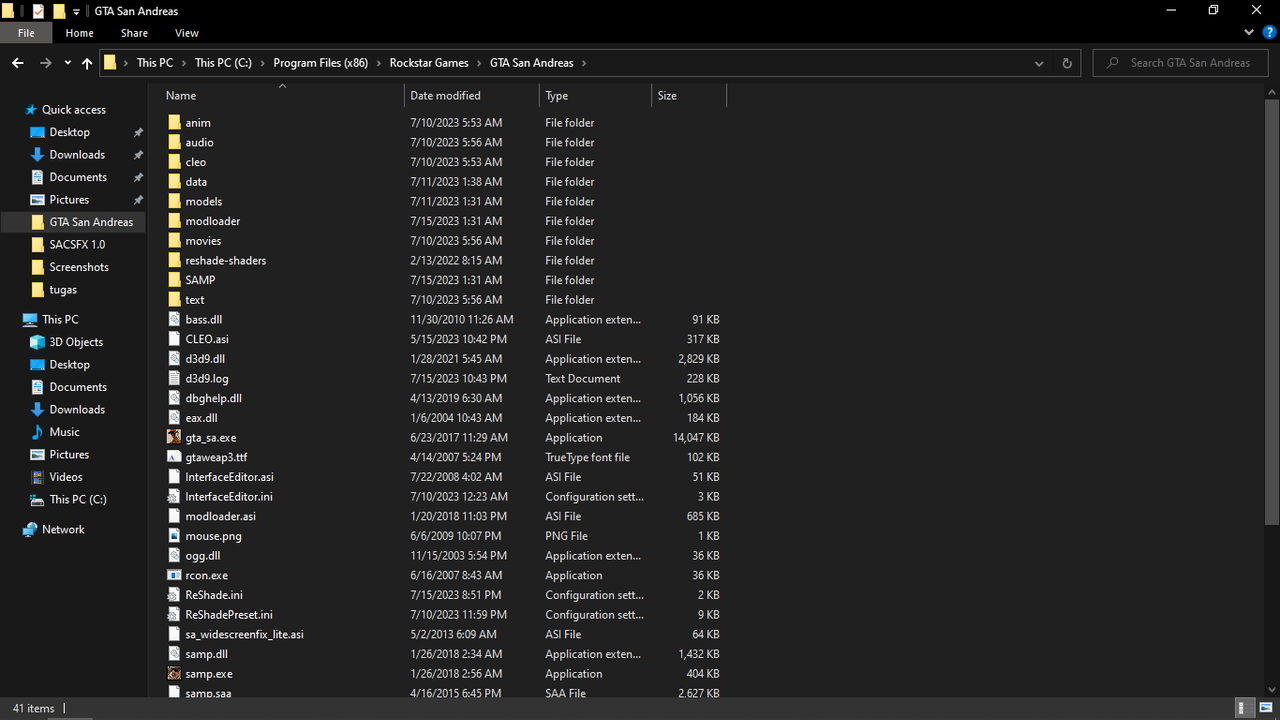Click the Network icon in navigation pane
Image resolution: width=1280 pixels, height=720 pixels.
click(x=30, y=530)
